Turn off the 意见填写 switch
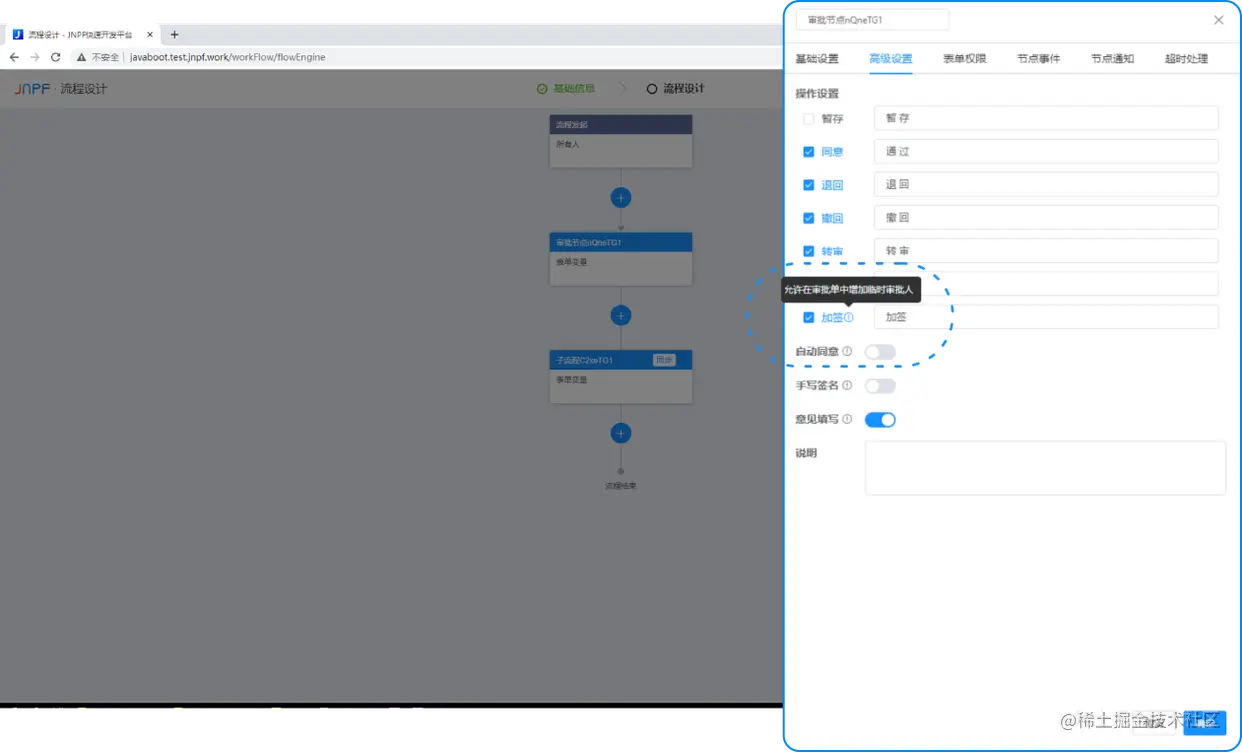The image size is (1242, 752). tap(880, 420)
